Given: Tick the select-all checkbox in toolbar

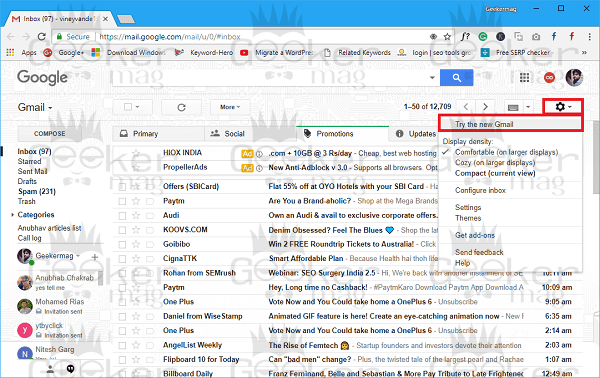Looking at the screenshot, I should 128,107.
